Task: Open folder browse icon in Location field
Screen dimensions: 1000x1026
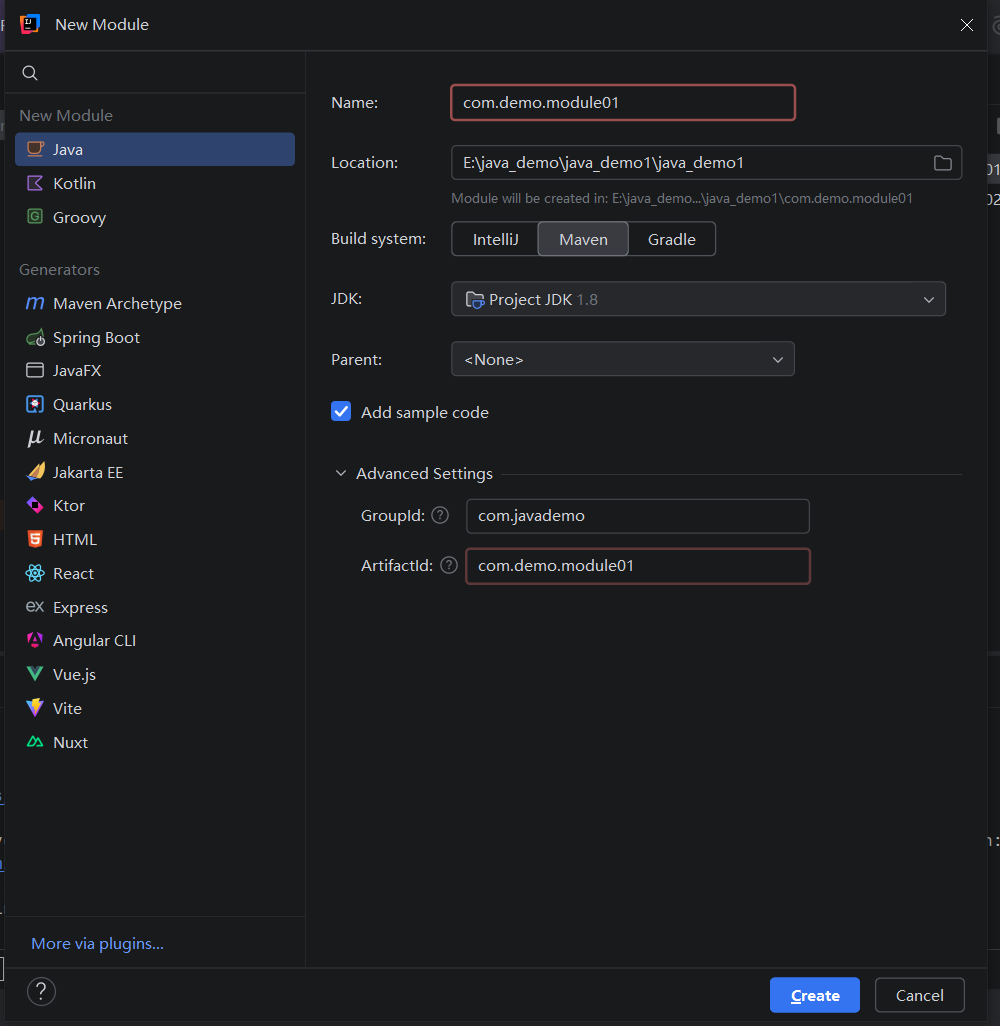Action: [942, 163]
